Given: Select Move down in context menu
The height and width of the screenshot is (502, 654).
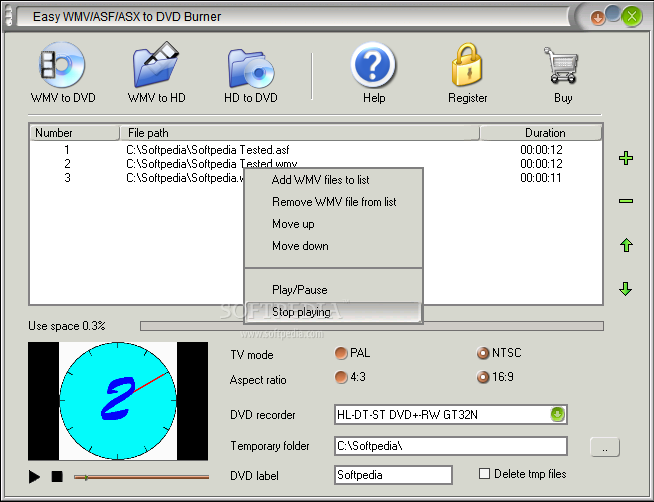Looking at the screenshot, I should 334,246.
